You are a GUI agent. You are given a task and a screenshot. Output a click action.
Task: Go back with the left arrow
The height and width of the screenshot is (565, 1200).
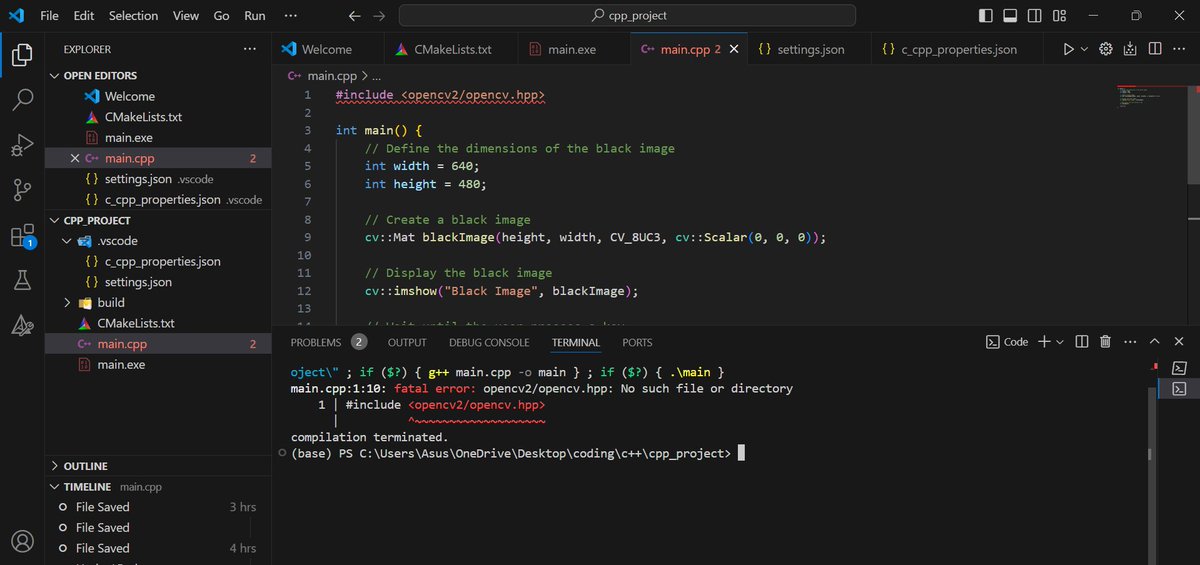click(x=354, y=16)
